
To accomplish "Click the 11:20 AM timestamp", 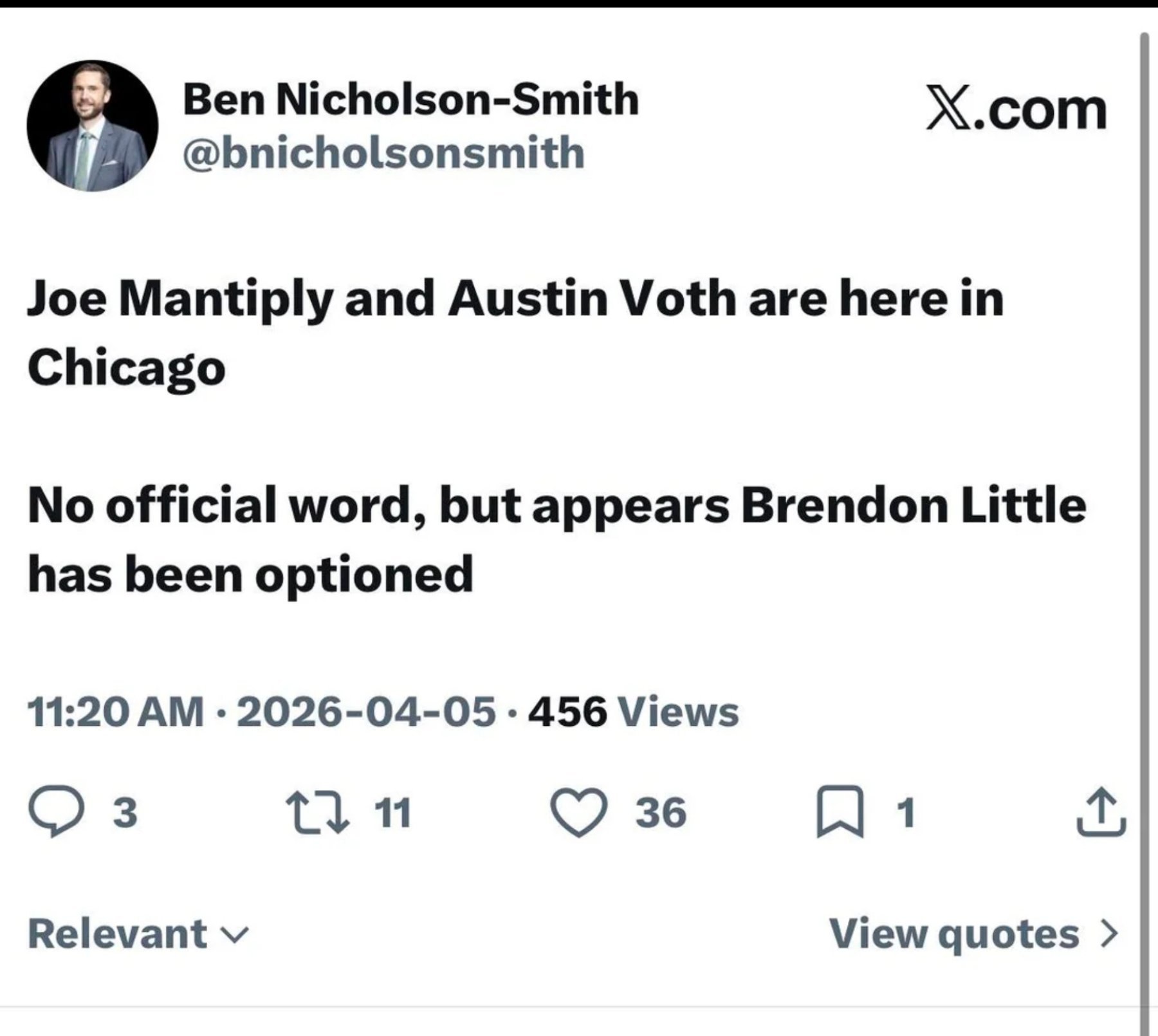I will pos(115,712).
